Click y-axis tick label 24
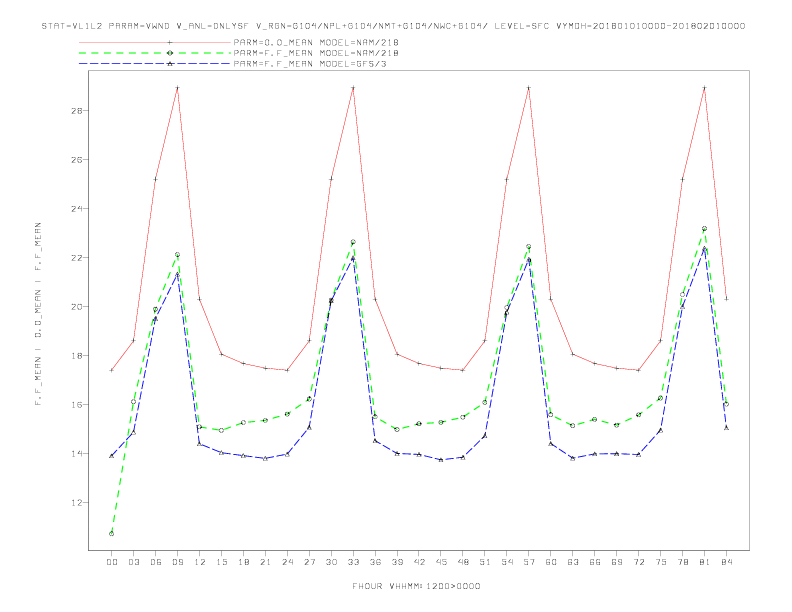 coord(76,209)
